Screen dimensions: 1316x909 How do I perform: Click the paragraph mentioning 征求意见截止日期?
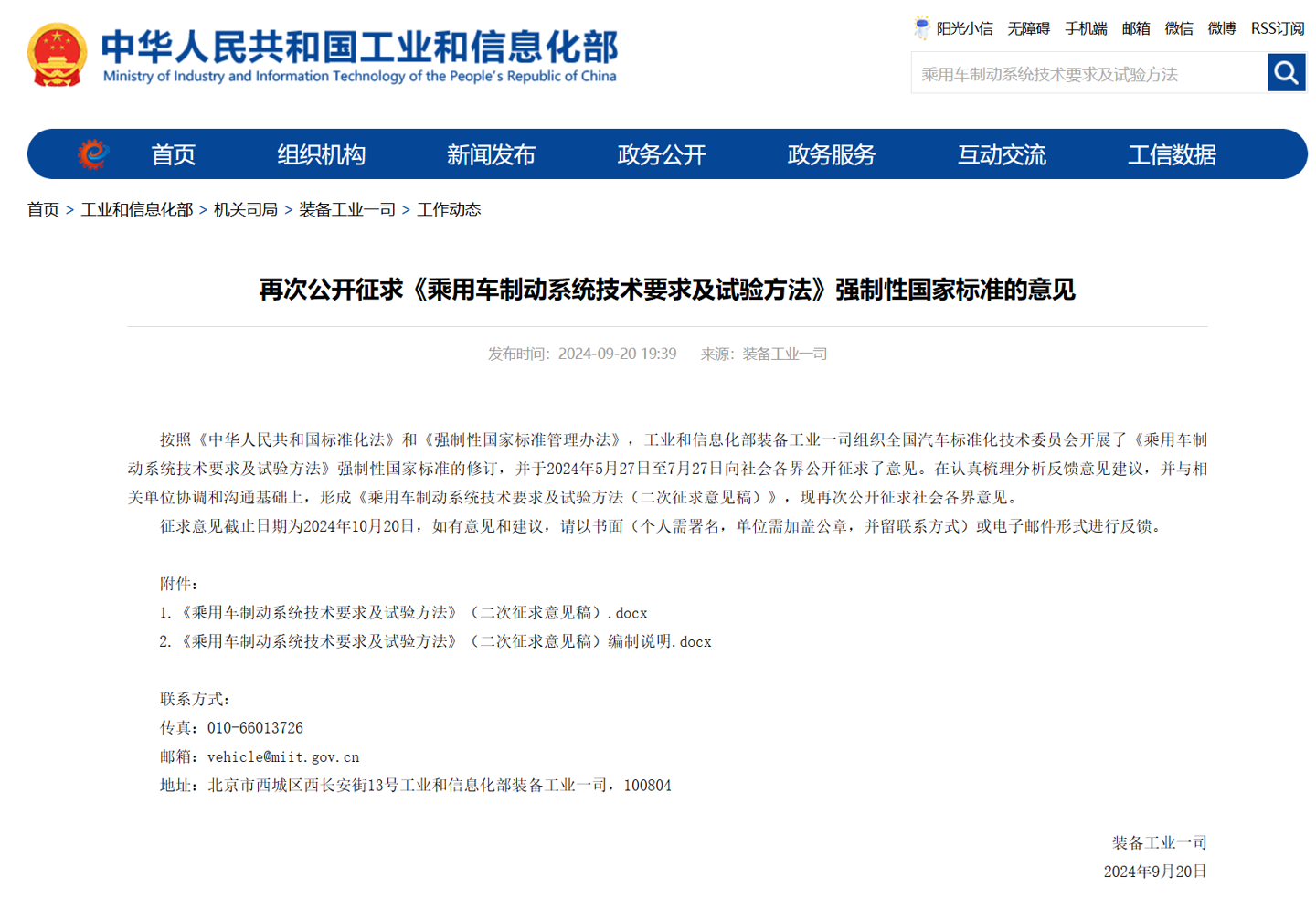point(661,526)
